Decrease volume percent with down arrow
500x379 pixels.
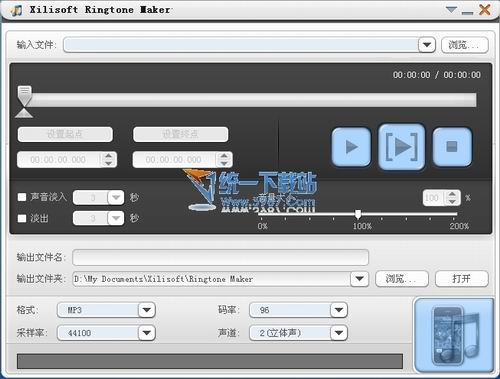tap(452, 201)
